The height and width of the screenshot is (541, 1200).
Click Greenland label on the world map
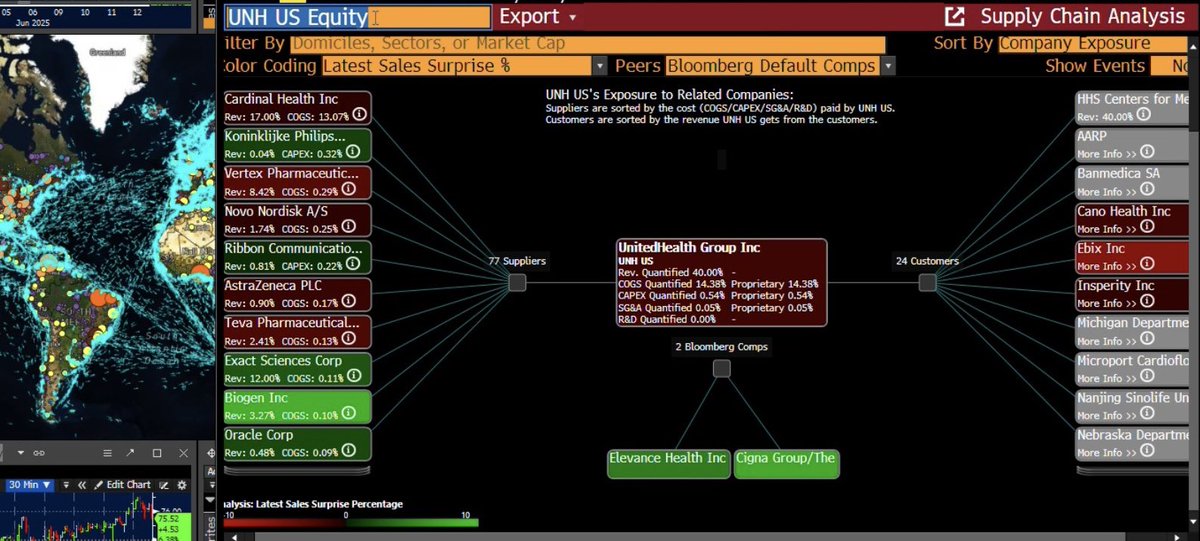coord(107,51)
